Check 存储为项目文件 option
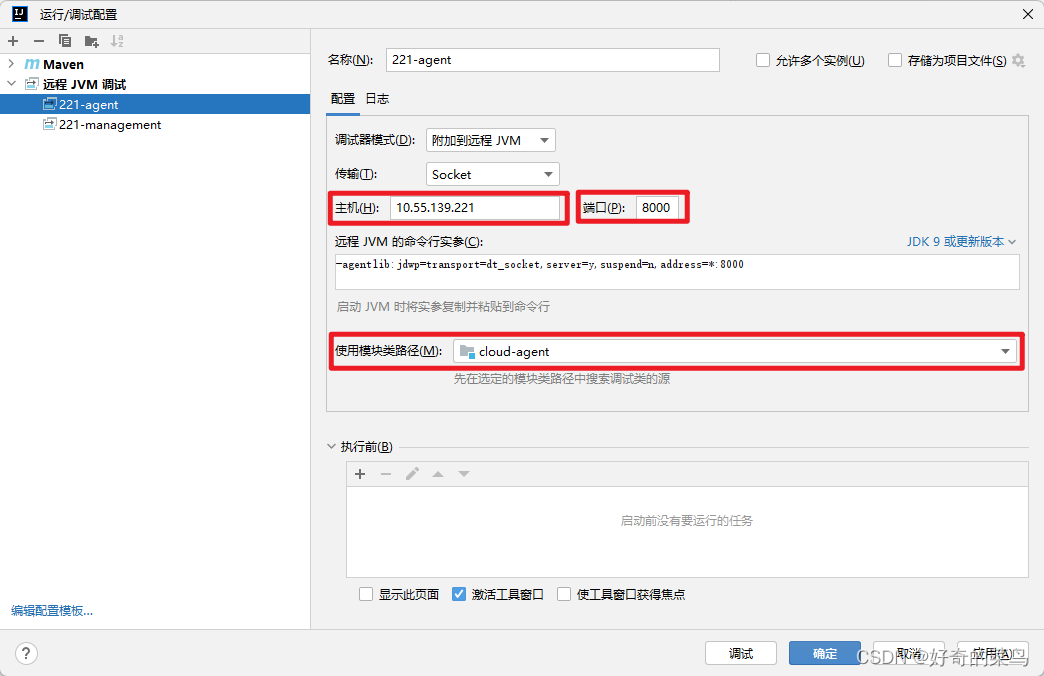The width and height of the screenshot is (1044, 676). click(x=894, y=60)
